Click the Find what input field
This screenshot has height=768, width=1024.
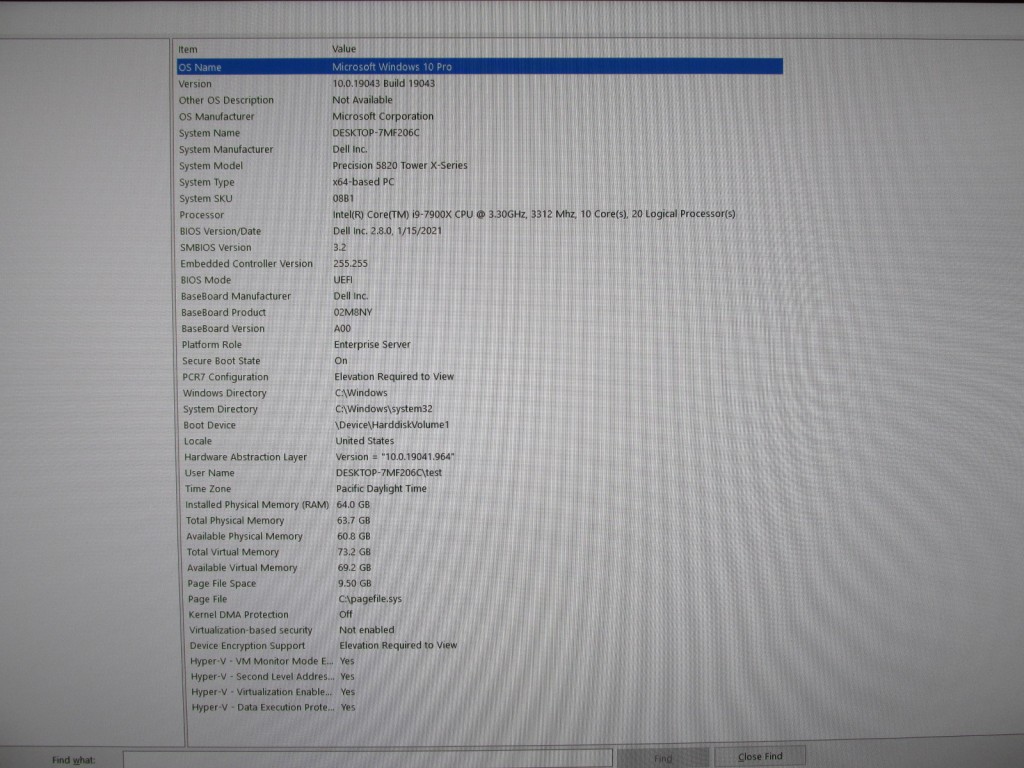[x=368, y=759]
